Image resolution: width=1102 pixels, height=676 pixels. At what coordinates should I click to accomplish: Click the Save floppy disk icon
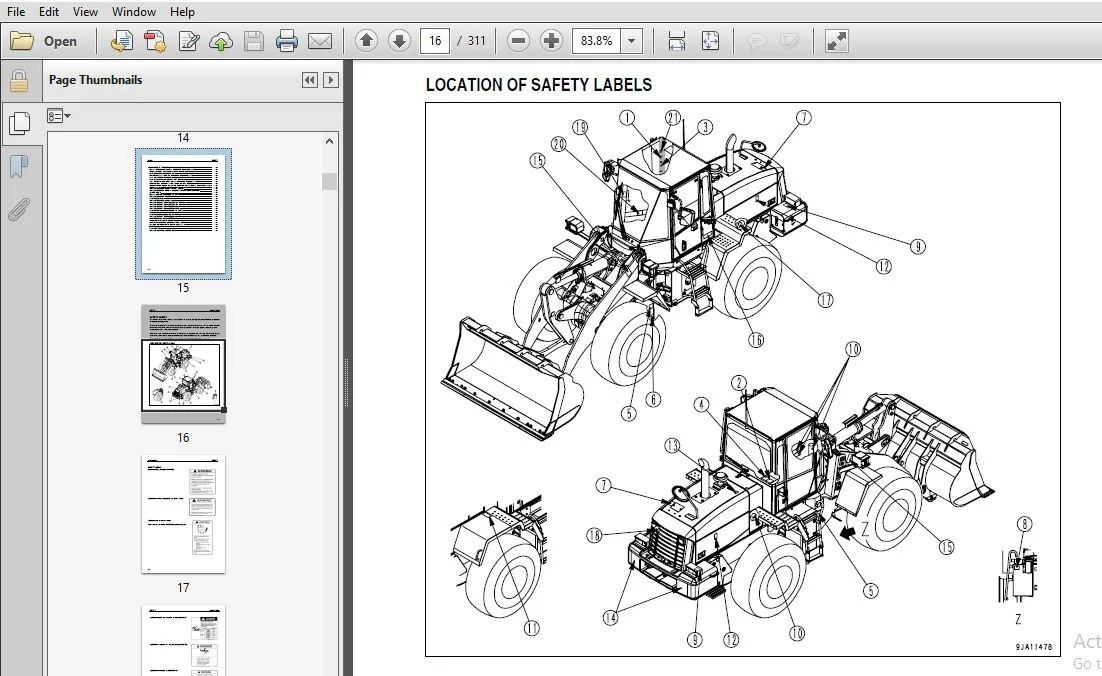click(x=254, y=41)
